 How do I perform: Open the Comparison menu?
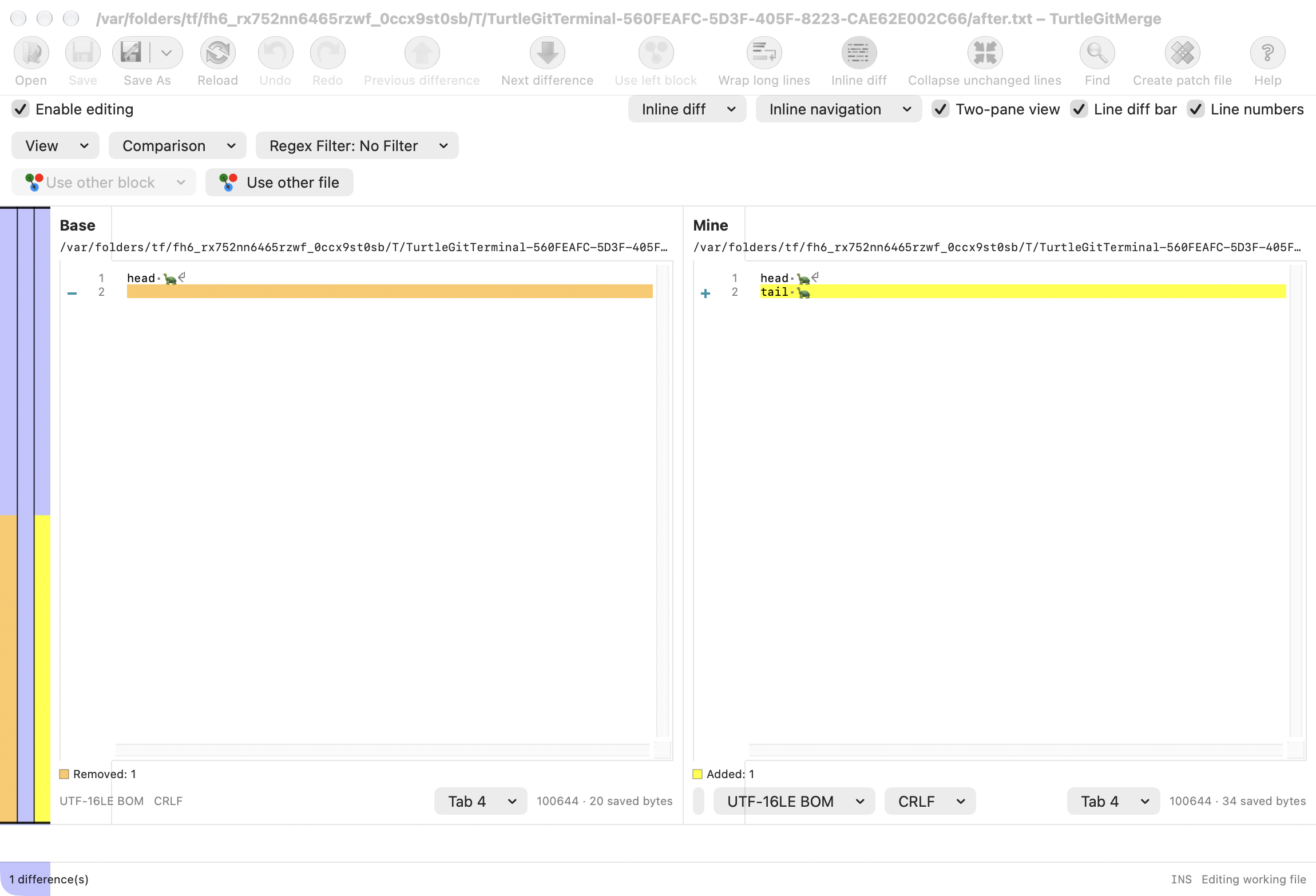(x=177, y=146)
